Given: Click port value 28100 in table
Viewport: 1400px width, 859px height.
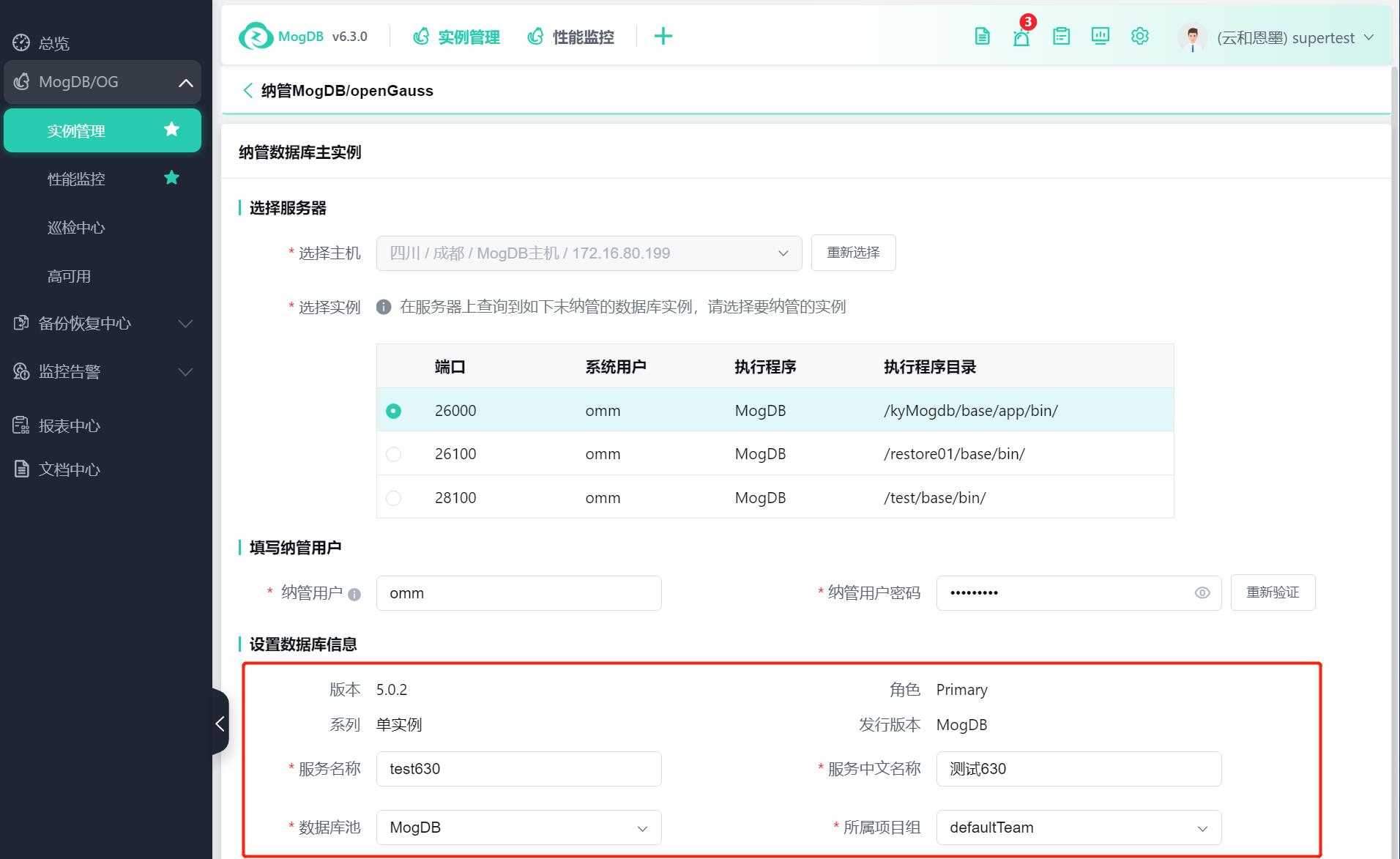Looking at the screenshot, I should [x=455, y=498].
